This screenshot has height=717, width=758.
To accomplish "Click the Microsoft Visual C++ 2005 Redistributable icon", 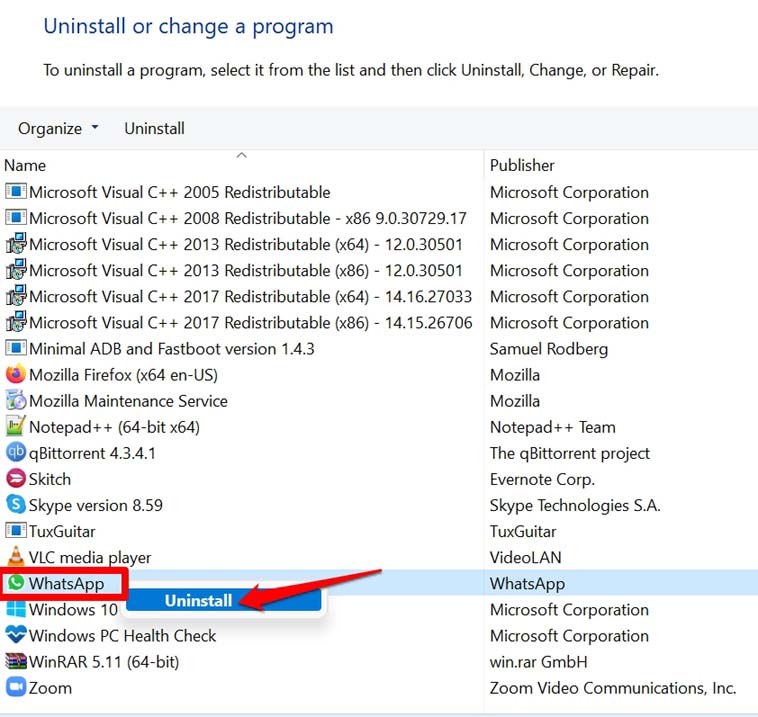I will pyautogui.click(x=15, y=191).
